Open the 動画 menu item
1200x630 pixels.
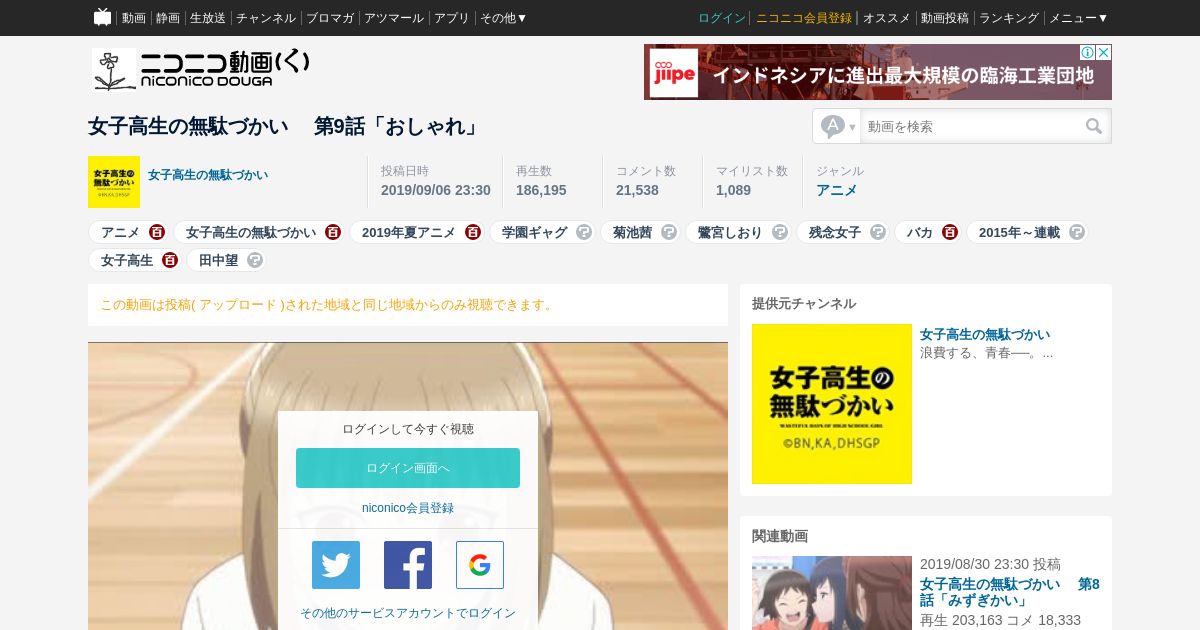point(134,18)
